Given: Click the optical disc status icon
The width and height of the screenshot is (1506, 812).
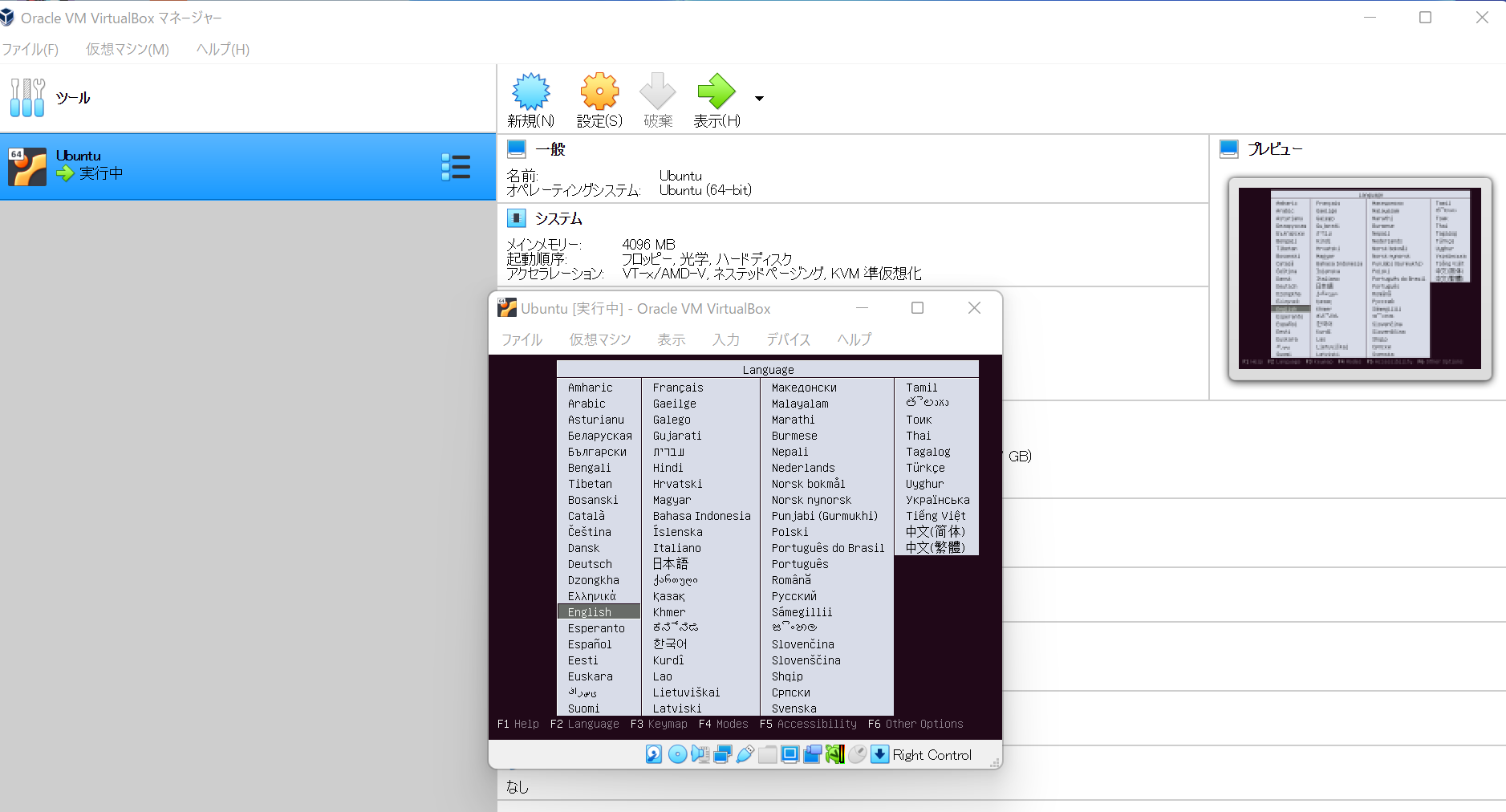Looking at the screenshot, I should click(x=678, y=755).
